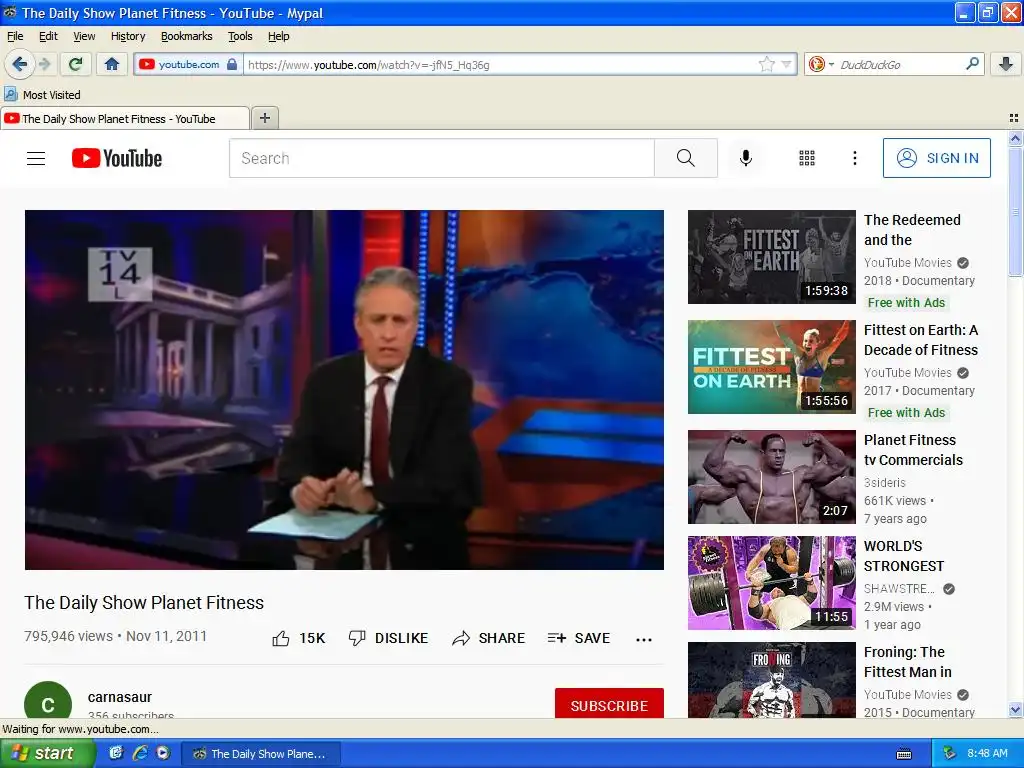Click the SUBSCRIBE button
Image resolution: width=1024 pixels, height=768 pixels.
609,705
